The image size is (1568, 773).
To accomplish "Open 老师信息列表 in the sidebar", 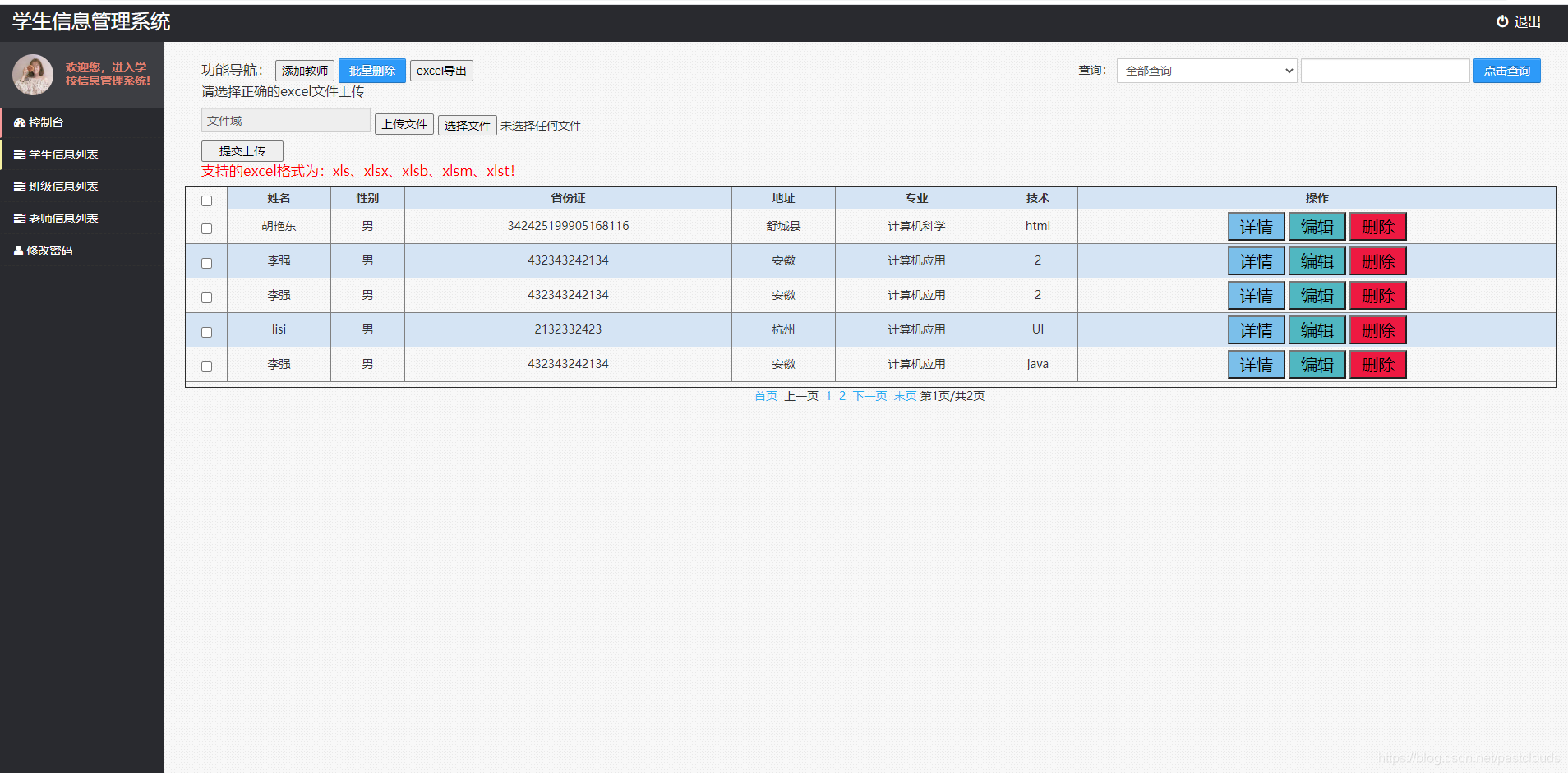I will point(82,219).
